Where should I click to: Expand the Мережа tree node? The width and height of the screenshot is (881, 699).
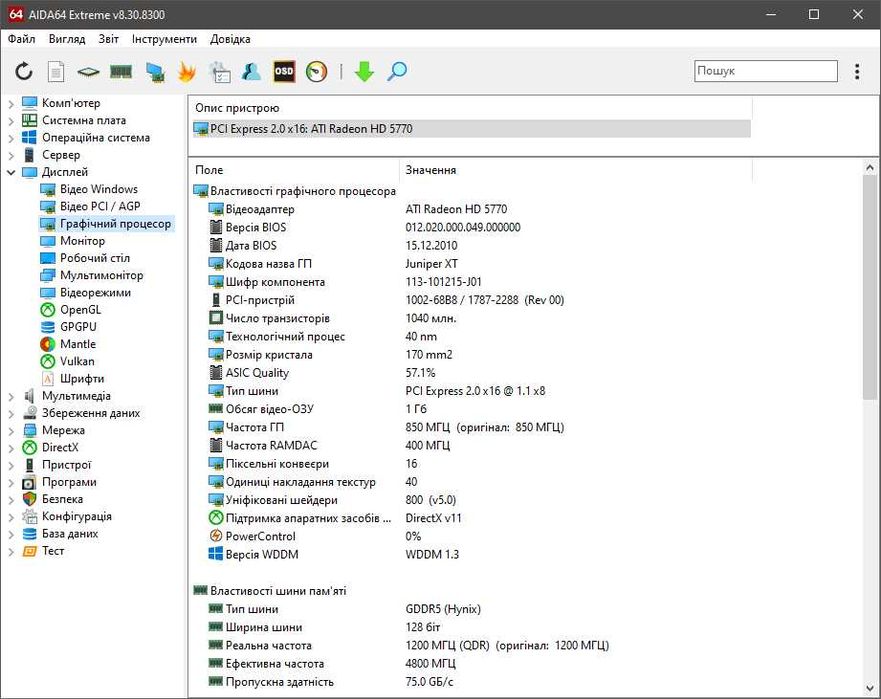point(11,431)
